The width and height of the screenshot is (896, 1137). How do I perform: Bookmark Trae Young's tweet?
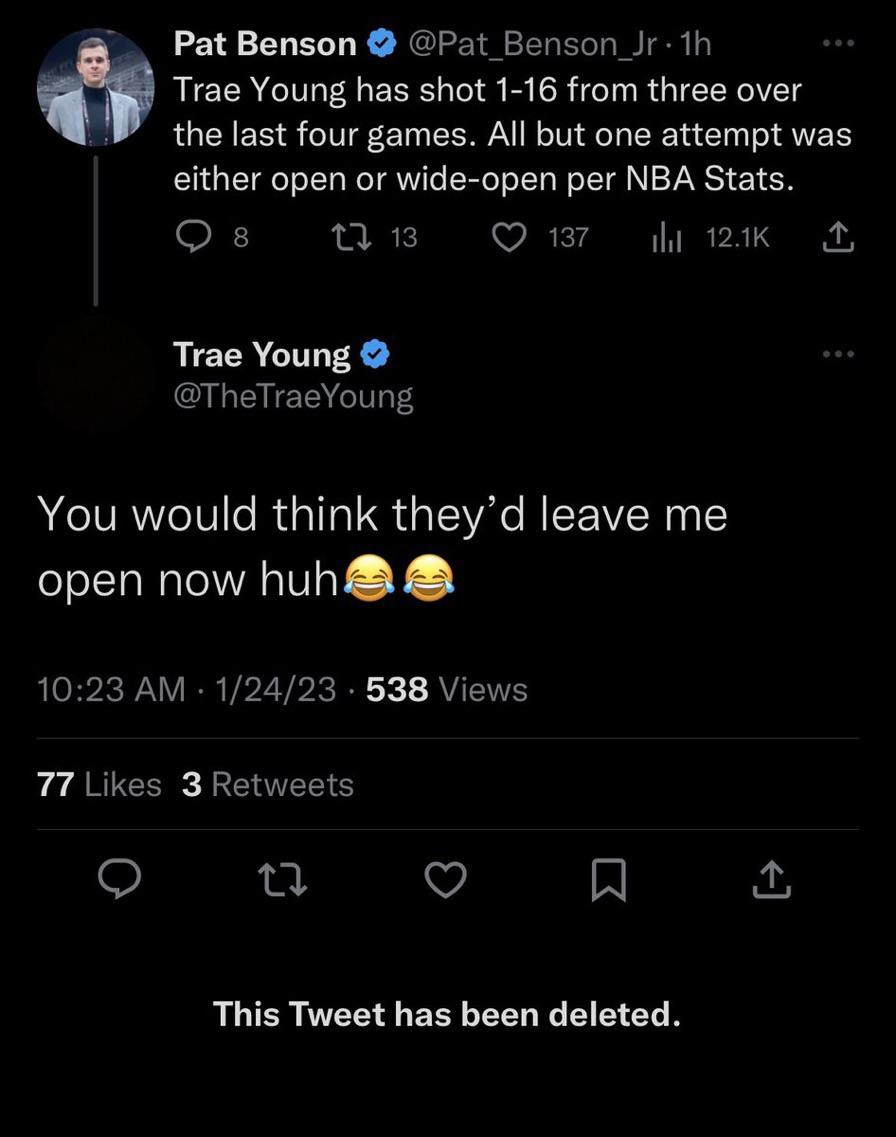[x=607, y=879]
